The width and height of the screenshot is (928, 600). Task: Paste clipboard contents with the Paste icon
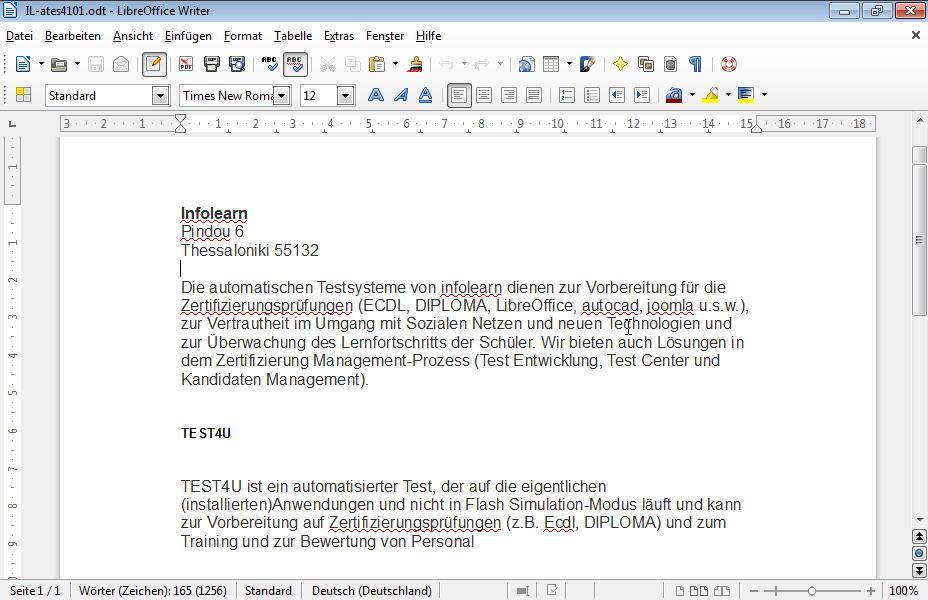pos(376,64)
